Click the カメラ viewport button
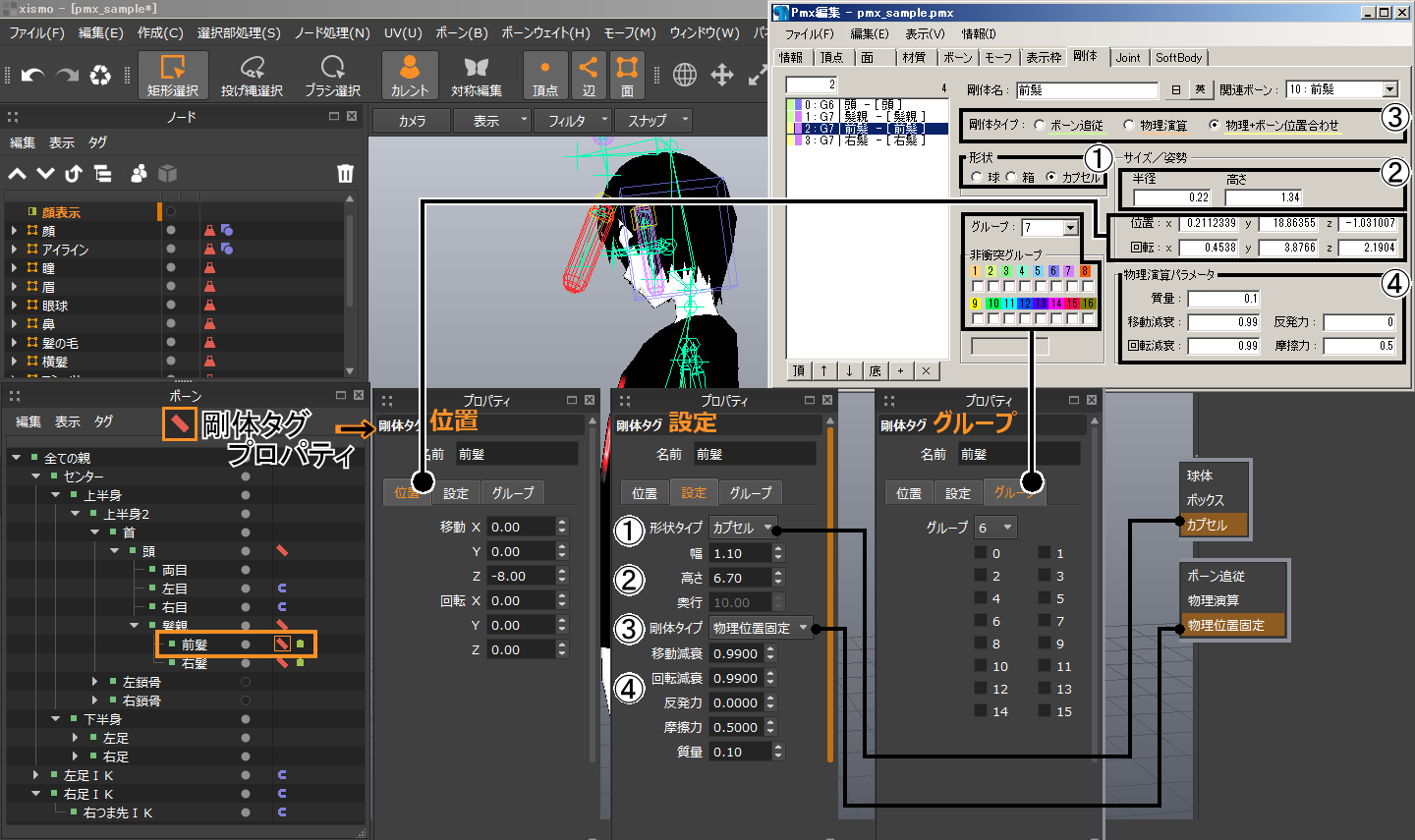Viewport: 1415px width, 840px height. click(412, 121)
